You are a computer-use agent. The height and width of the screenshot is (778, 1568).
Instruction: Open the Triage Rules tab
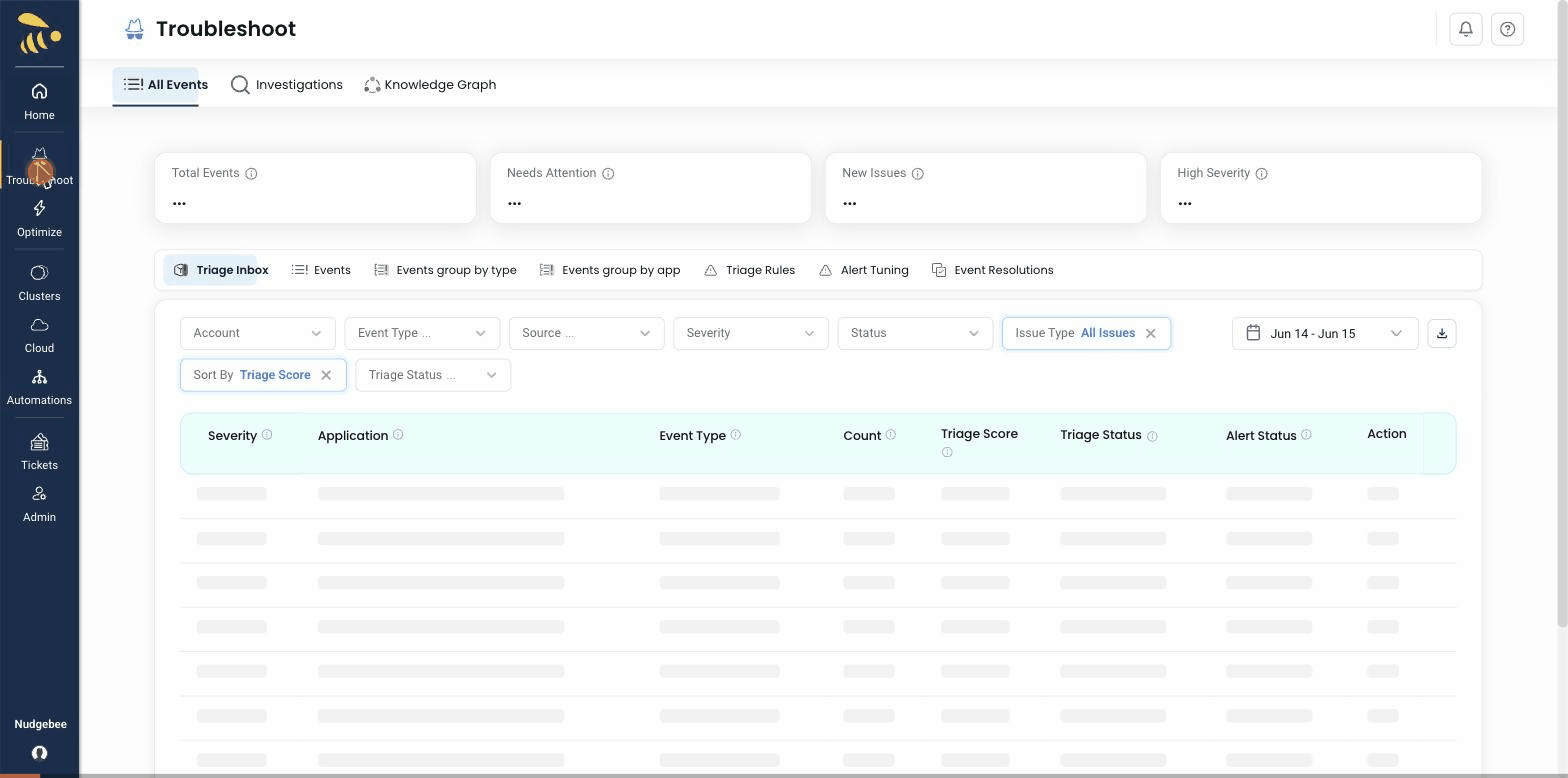coord(750,270)
